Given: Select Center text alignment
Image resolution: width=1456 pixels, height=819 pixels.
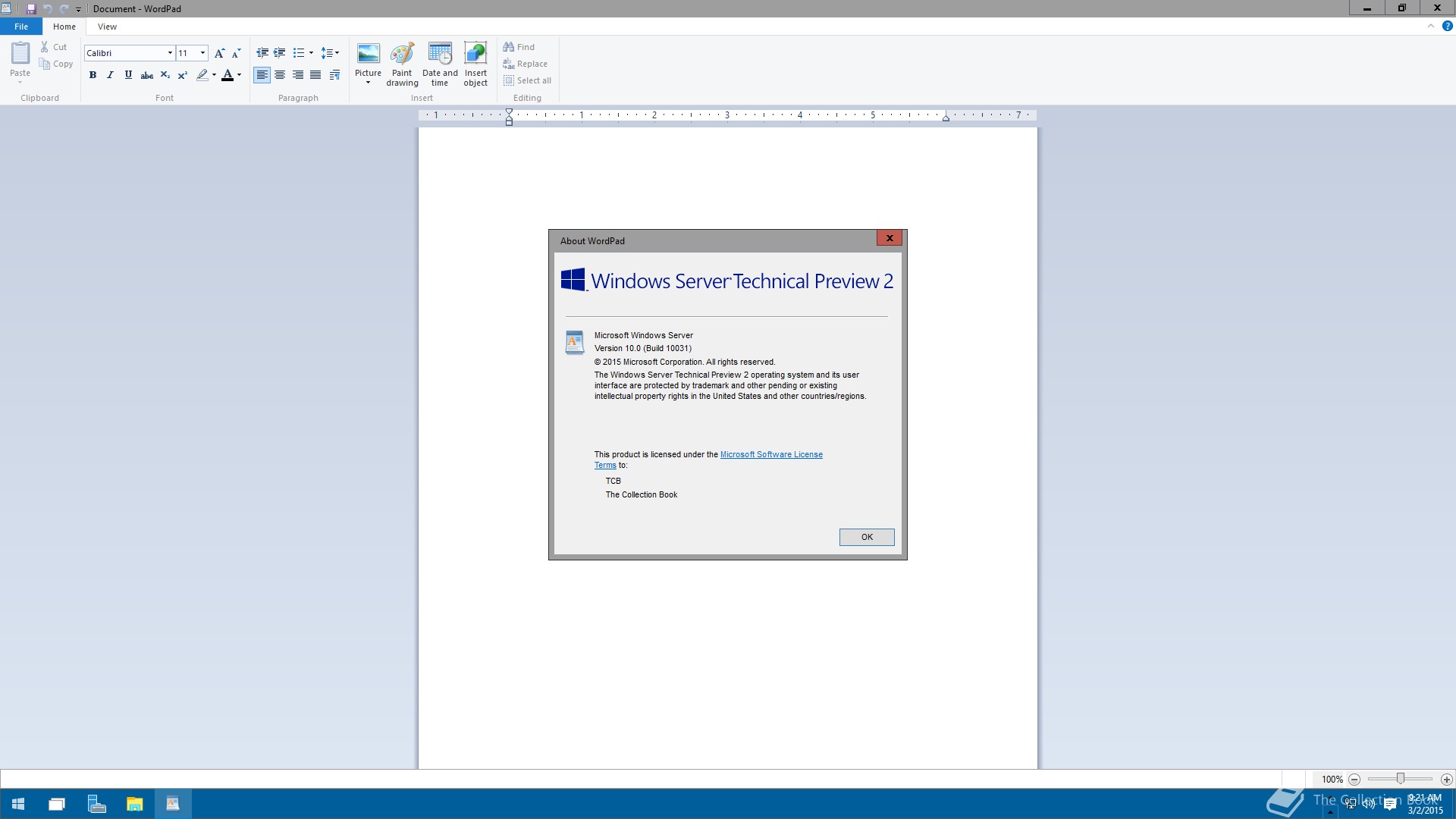Looking at the screenshot, I should (280, 75).
